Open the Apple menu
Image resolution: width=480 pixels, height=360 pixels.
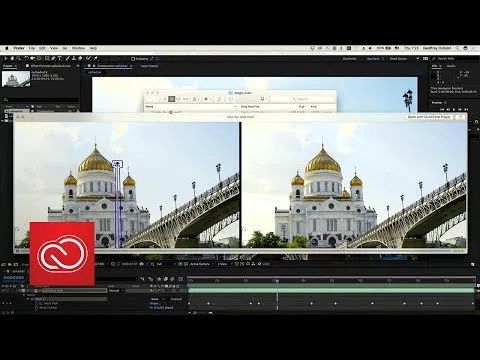6,48
